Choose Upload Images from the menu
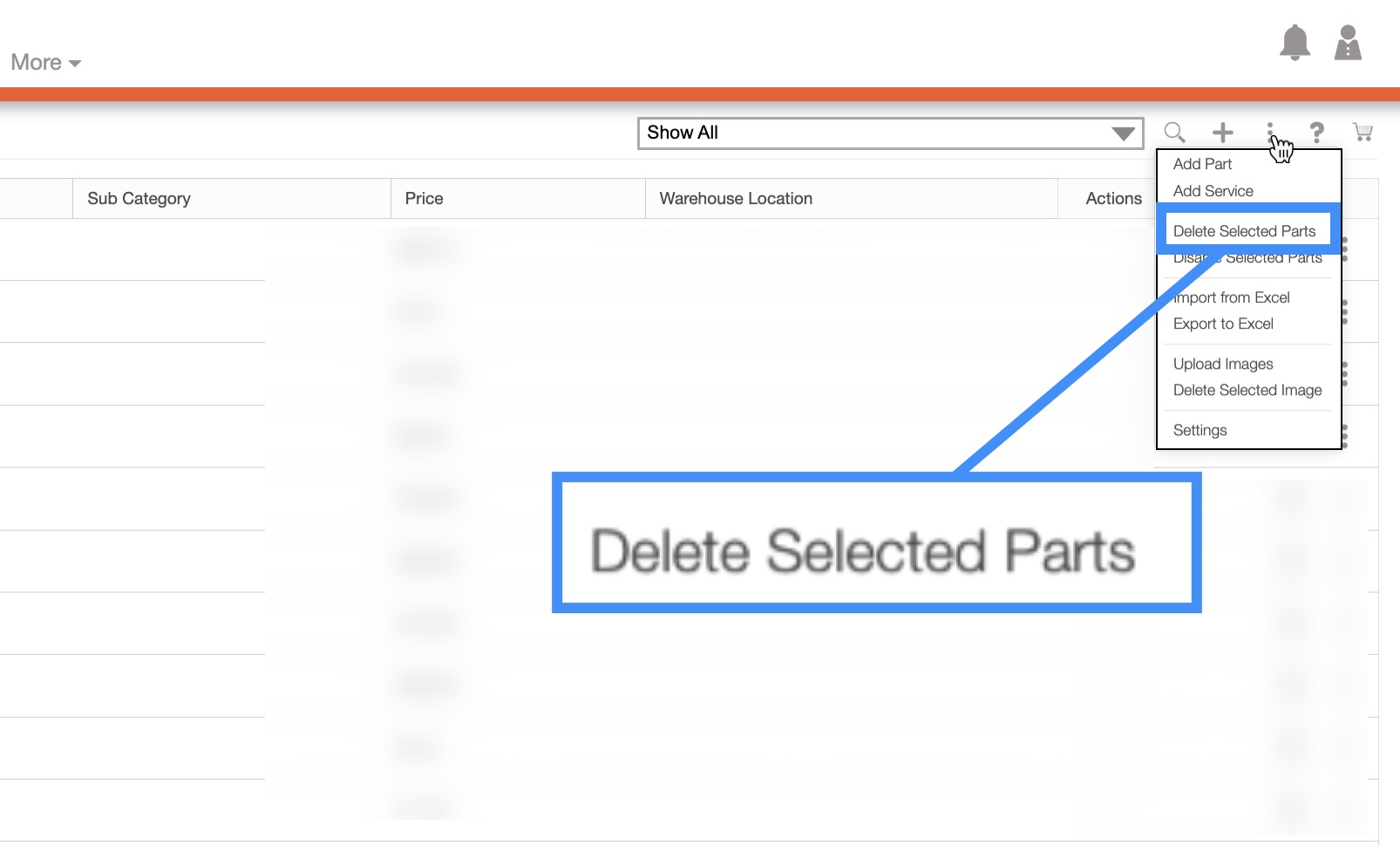This screenshot has height=846, width=1400. click(1223, 364)
